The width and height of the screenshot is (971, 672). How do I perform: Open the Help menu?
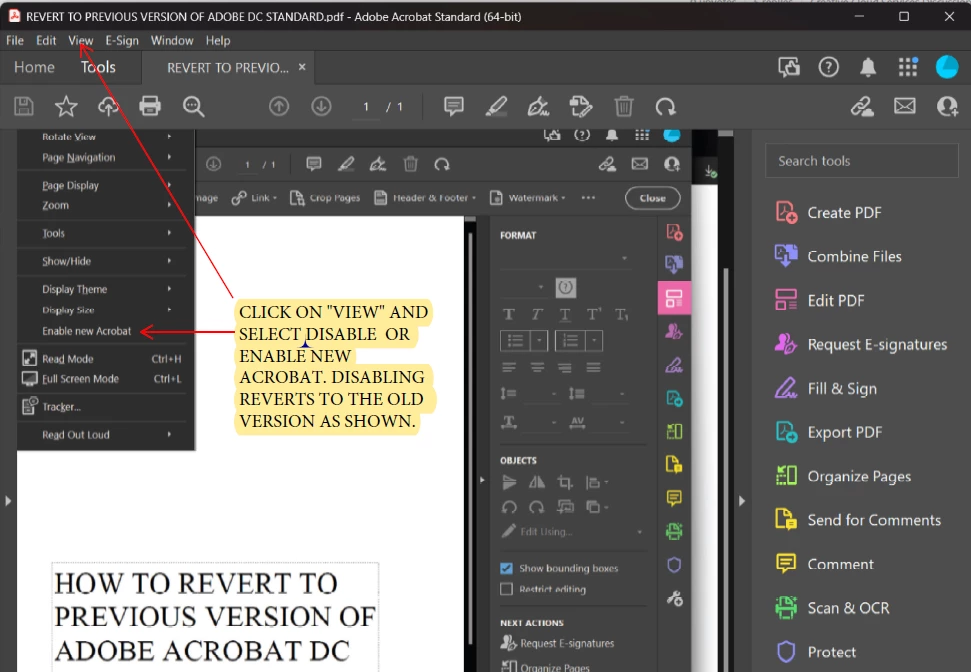[218, 40]
